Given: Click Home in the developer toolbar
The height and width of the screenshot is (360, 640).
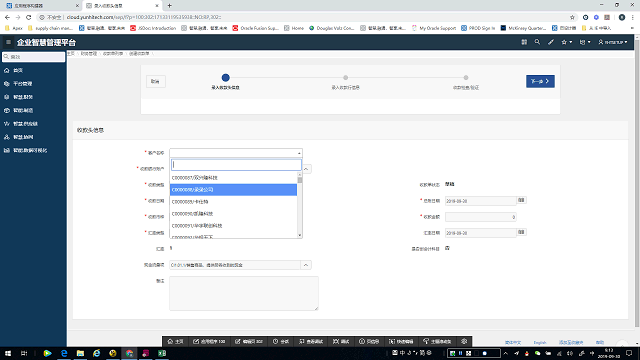Looking at the screenshot, I should tap(176, 341).
